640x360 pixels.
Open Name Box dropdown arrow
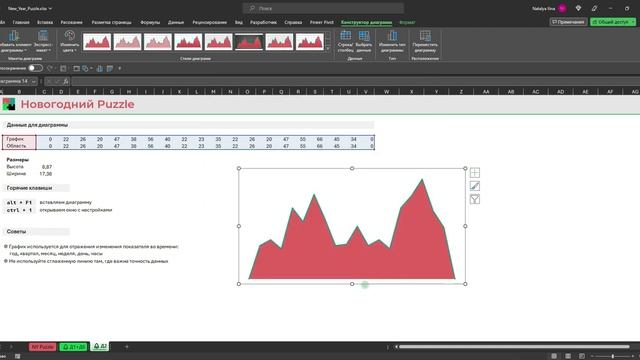coord(33,81)
